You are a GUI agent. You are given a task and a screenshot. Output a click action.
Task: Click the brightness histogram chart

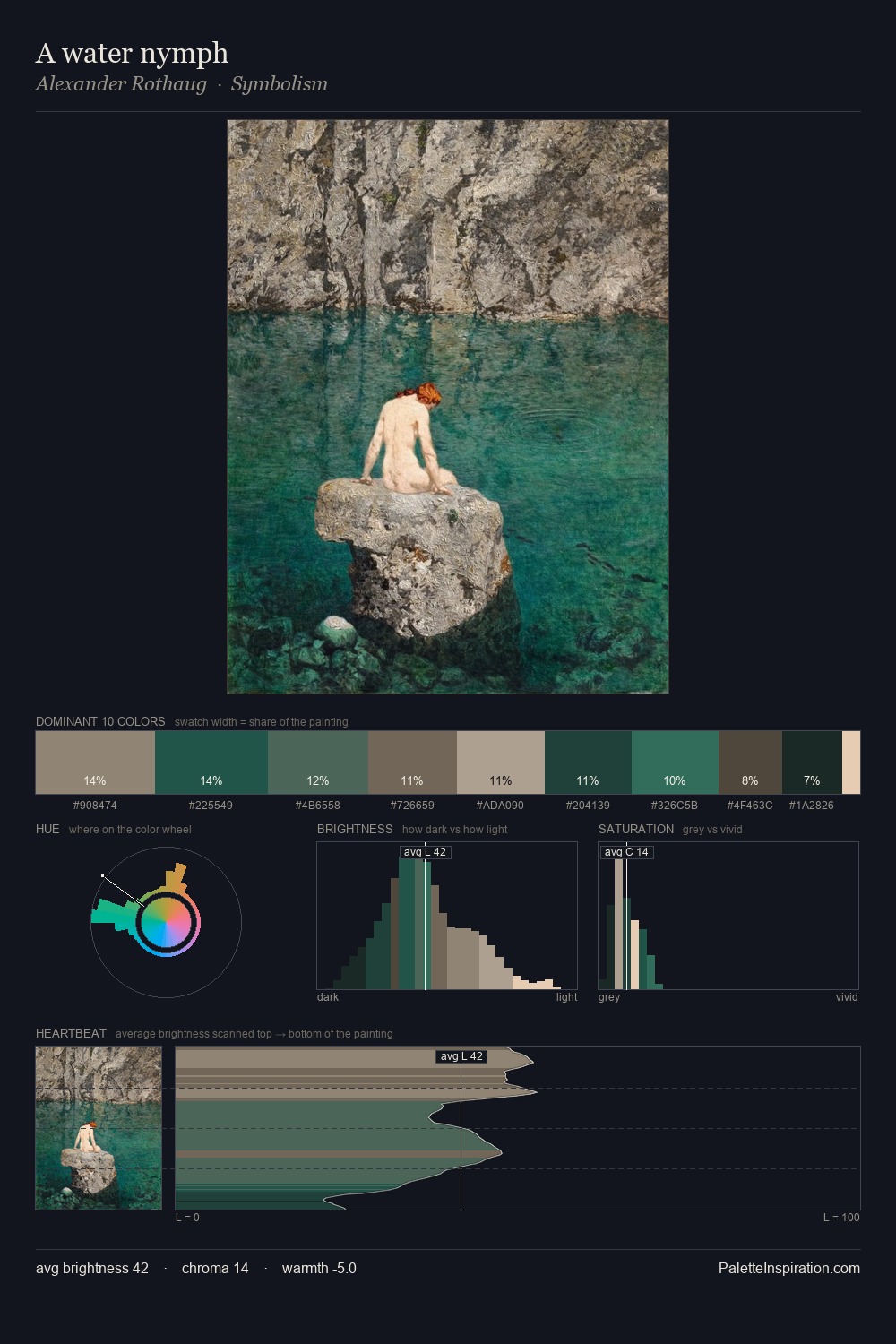tap(447, 916)
